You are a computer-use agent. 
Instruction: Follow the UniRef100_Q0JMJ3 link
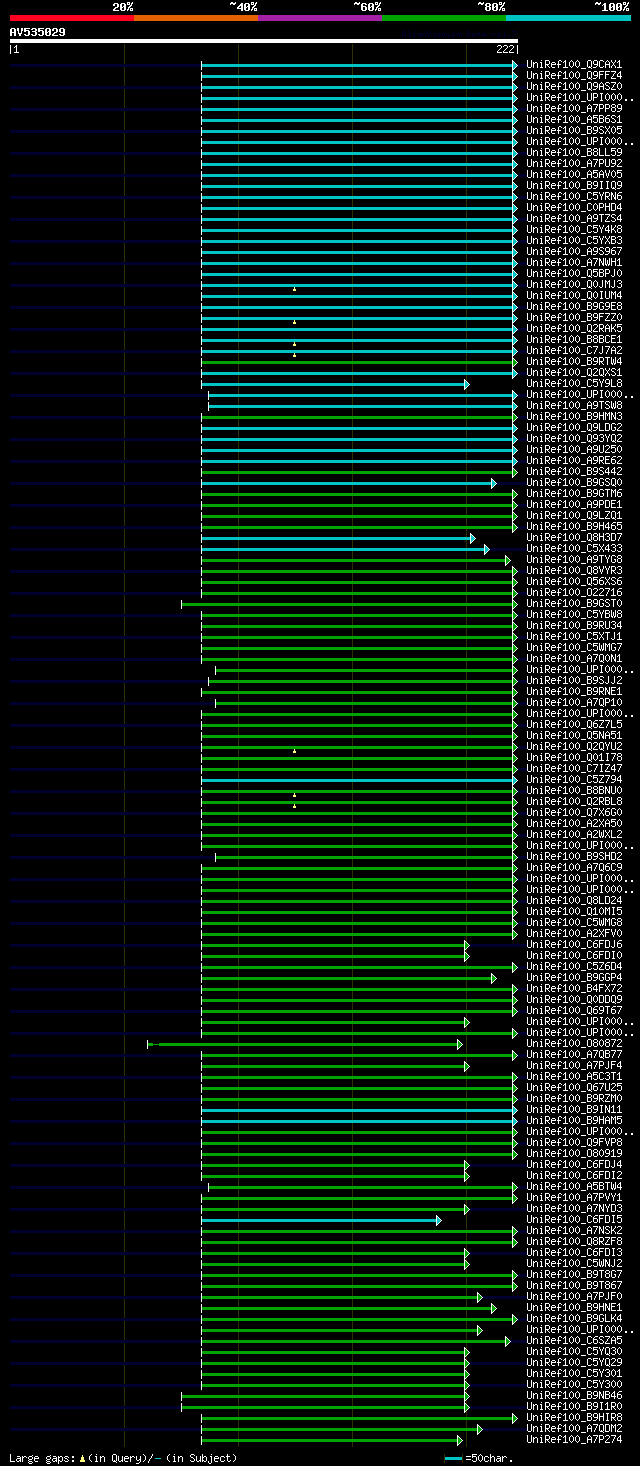(x=574, y=284)
